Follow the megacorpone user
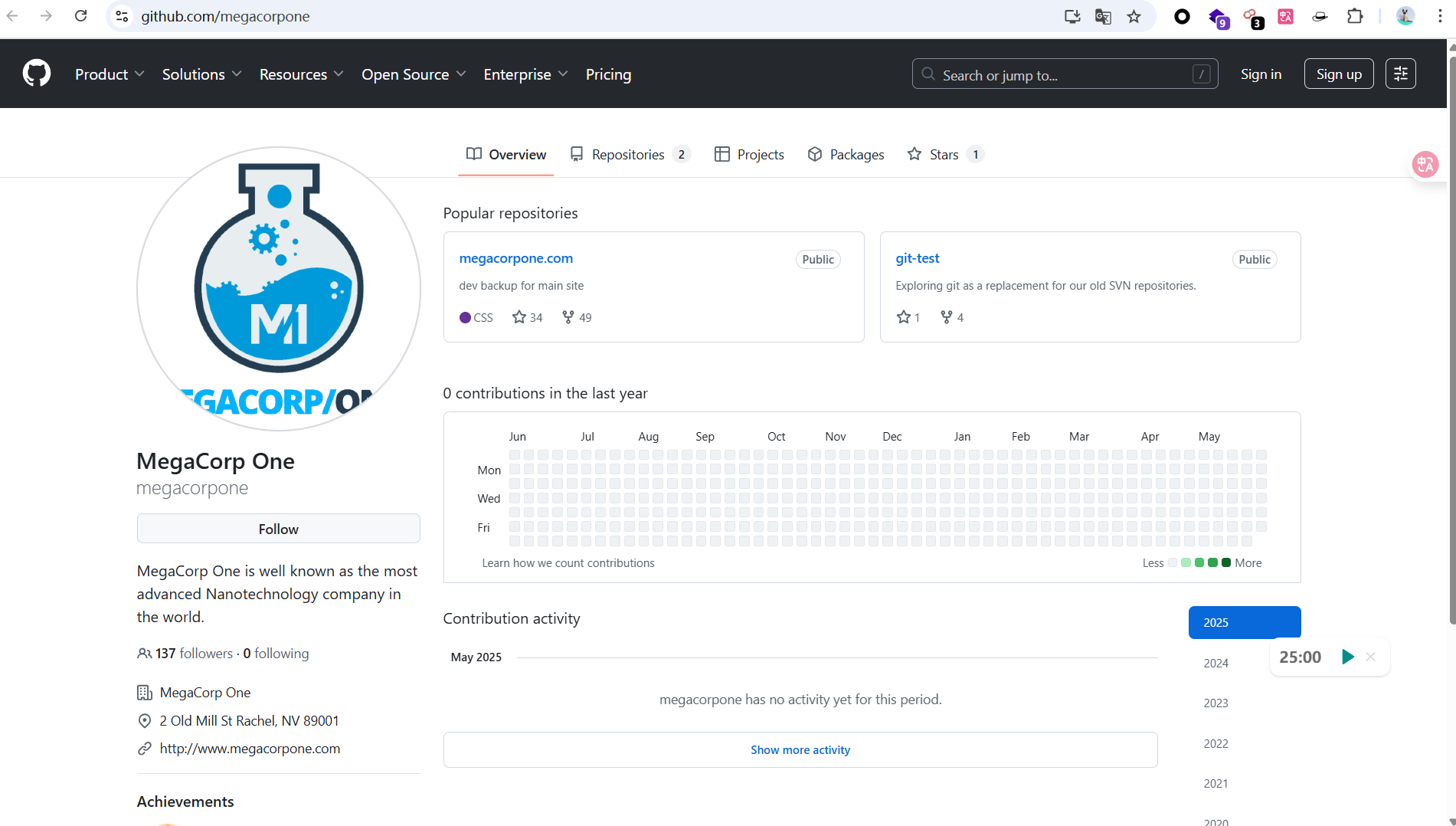The width and height of the screenshot is (1456, 826). pos(279,529)
